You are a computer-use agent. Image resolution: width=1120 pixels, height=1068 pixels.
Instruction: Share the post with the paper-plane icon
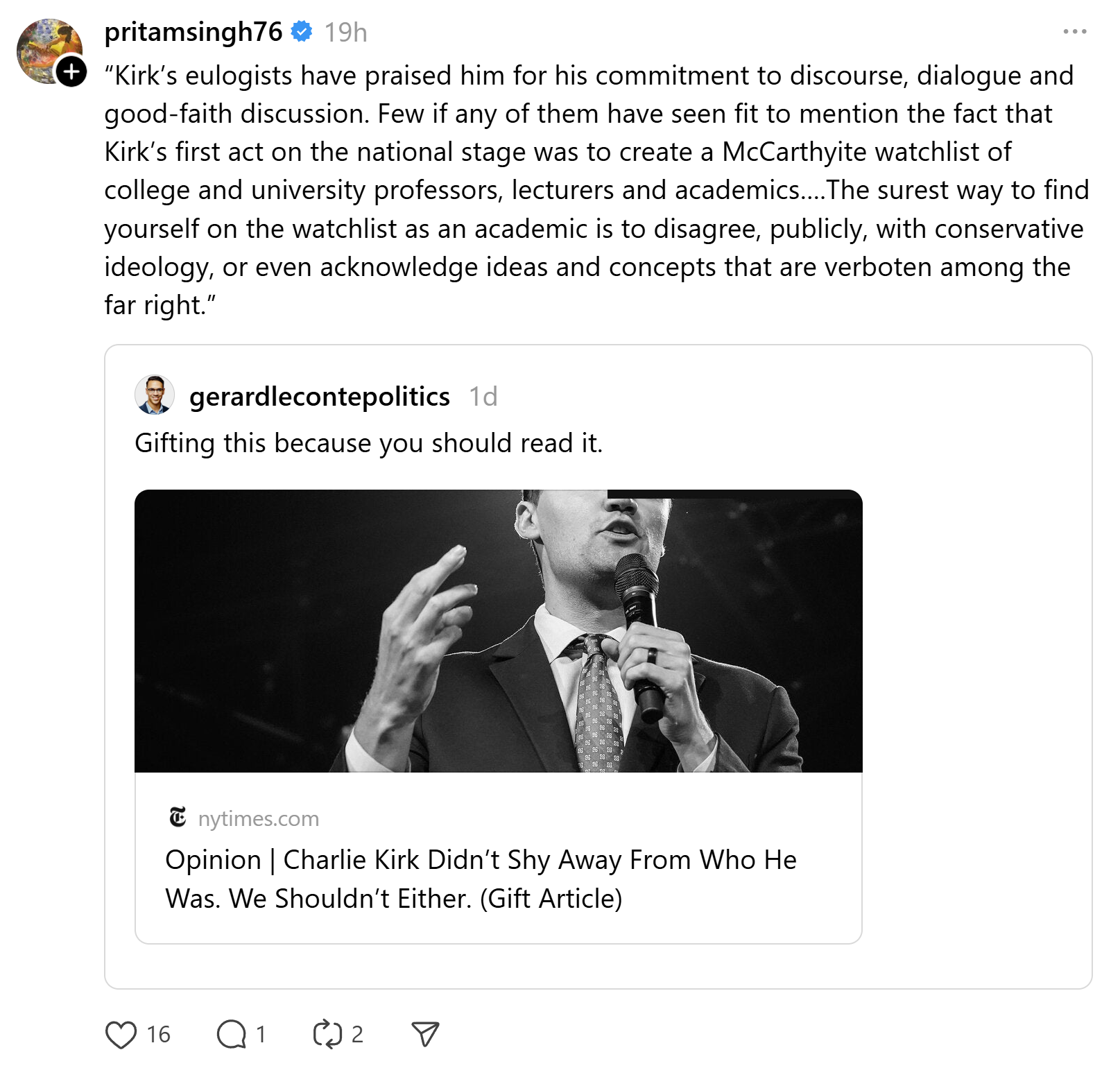click(425, 1034)
